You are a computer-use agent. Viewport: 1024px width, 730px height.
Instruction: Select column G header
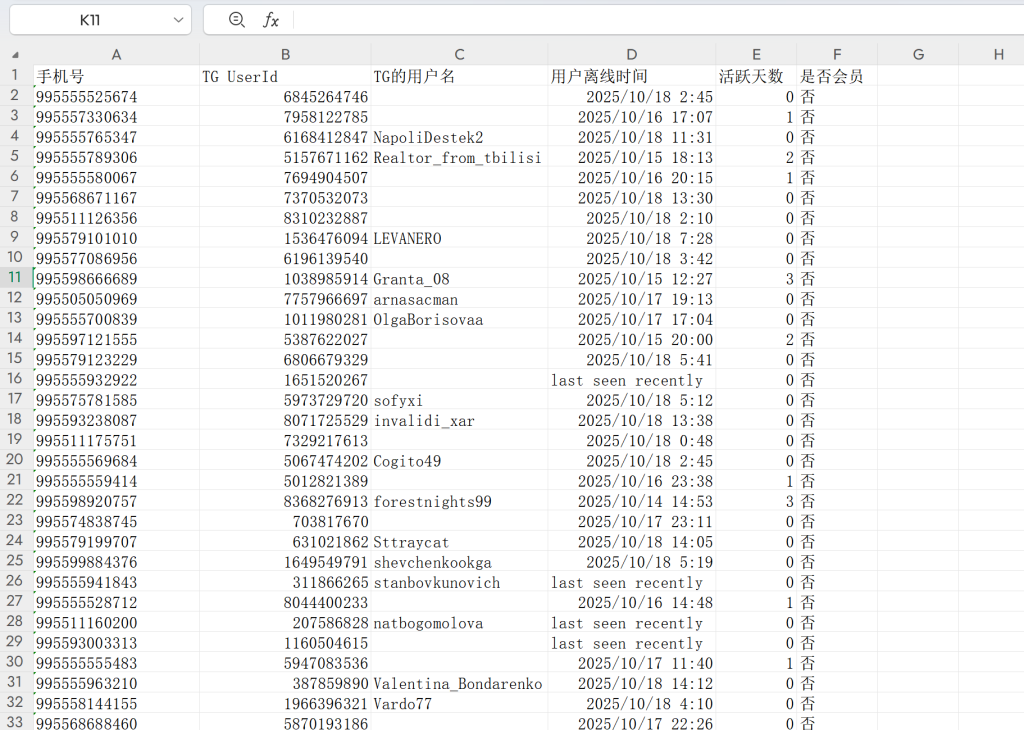918,55
